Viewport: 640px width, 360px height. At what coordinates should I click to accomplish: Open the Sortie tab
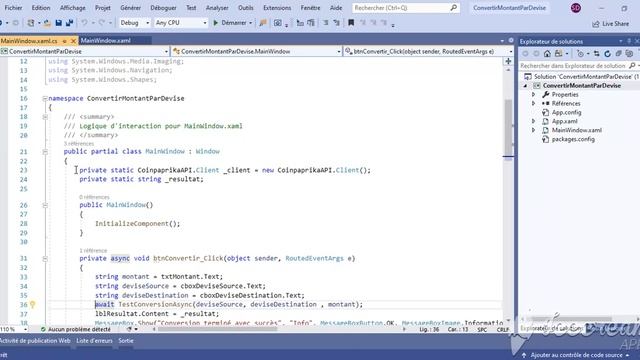[126, 340]
